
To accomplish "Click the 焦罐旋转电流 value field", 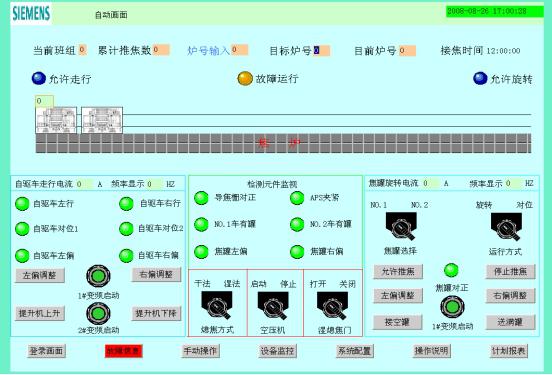I will tap(431, 183).
